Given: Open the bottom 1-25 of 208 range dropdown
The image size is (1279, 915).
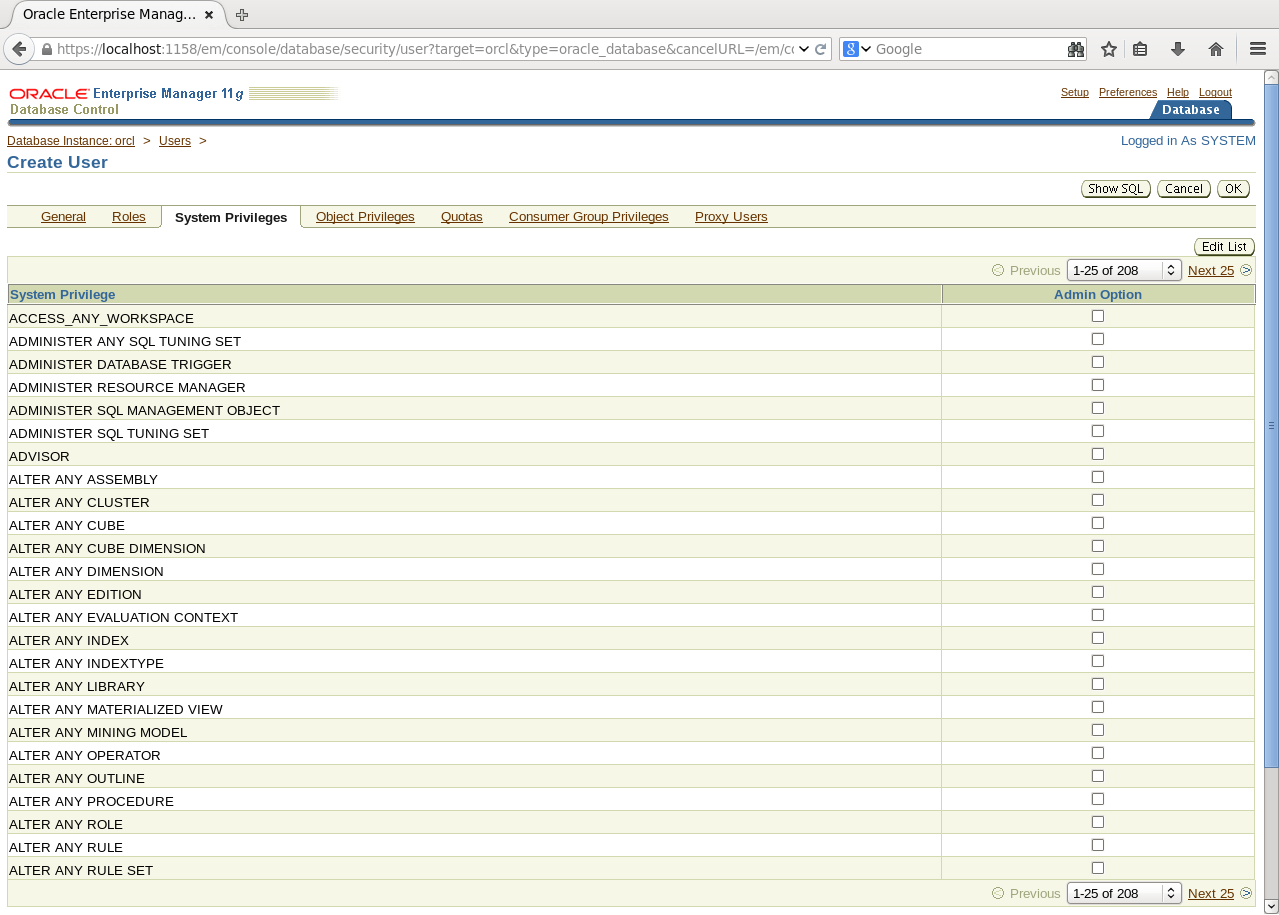Looking at the screenshot, I should pyautogui.click(x=1124, y=893).
